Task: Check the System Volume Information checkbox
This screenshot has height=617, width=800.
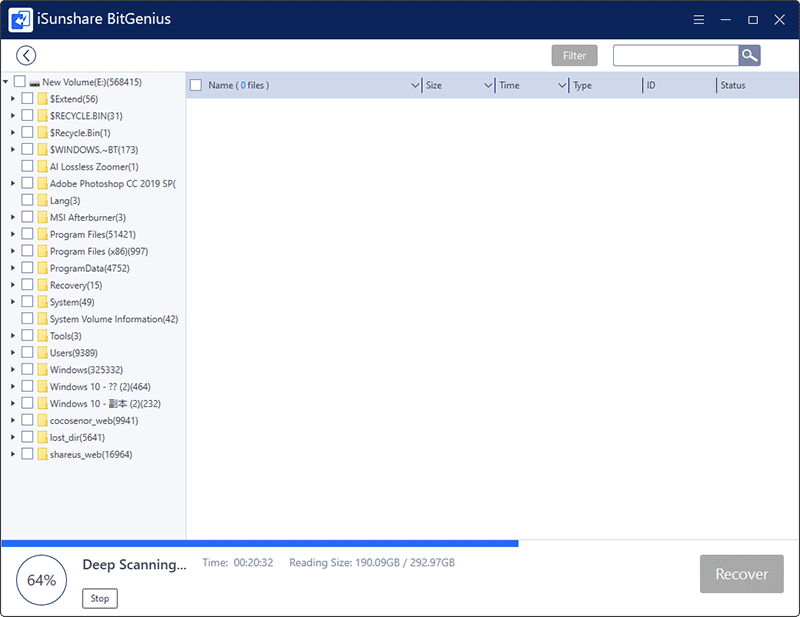Action: 27,318
